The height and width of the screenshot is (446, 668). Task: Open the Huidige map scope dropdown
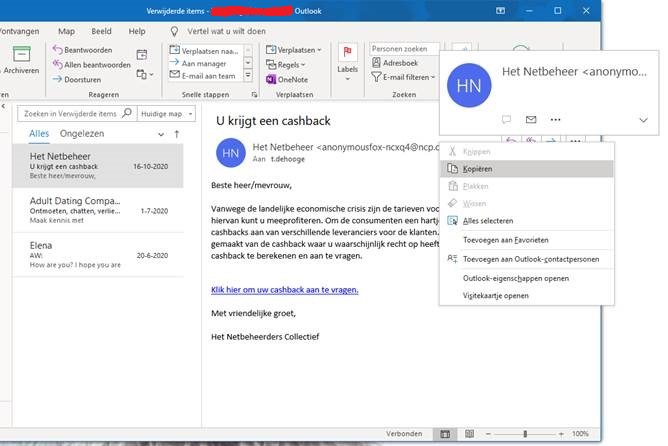coord(167,114)
